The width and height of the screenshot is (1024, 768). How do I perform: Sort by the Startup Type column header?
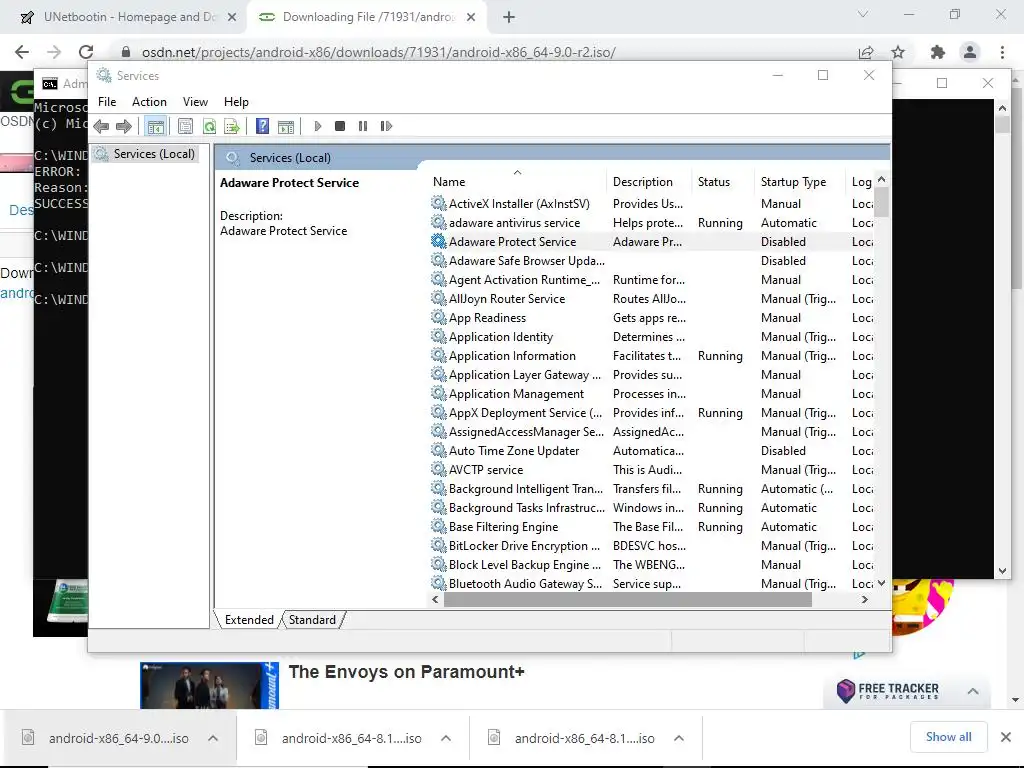[799, 182]
